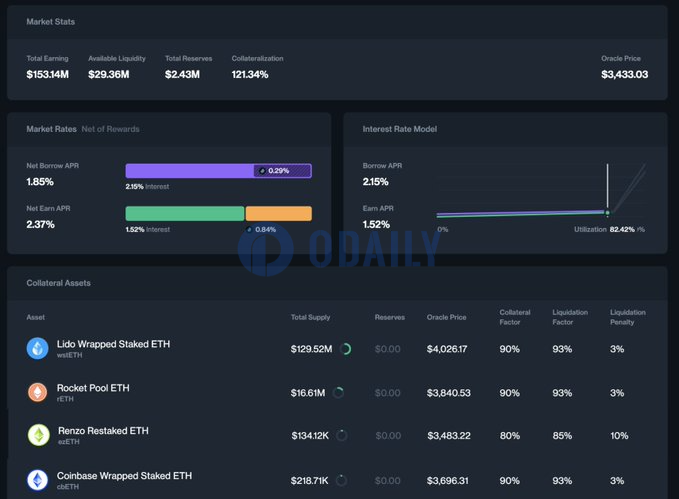Image resolution: width=679 pixels, height=499 pixels.
Task: Click the Renzo ezETH asset icon
Action: coord(39,435)
